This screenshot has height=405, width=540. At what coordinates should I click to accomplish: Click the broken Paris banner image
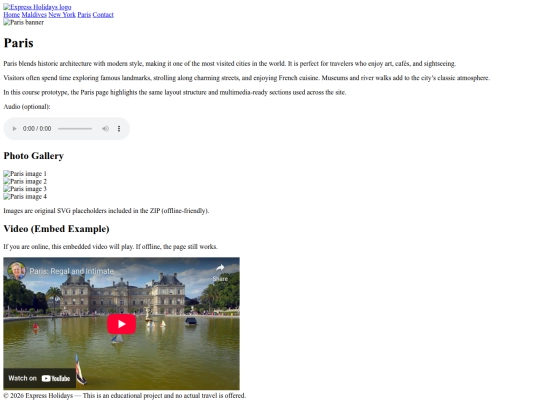pyautogui.click(x=24, y=22)
